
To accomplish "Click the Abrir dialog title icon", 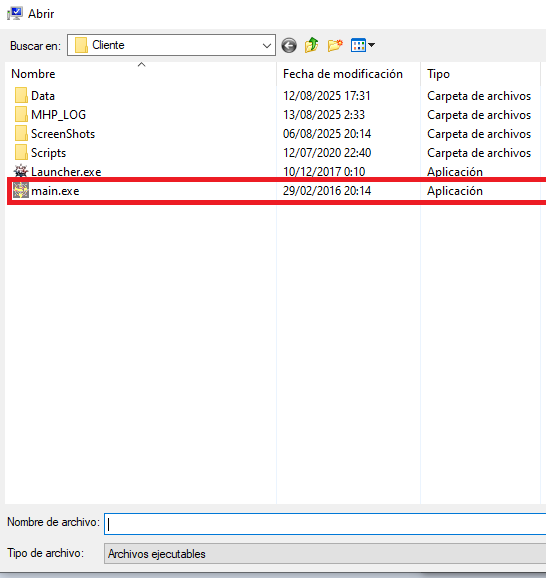I will point(15,14).
